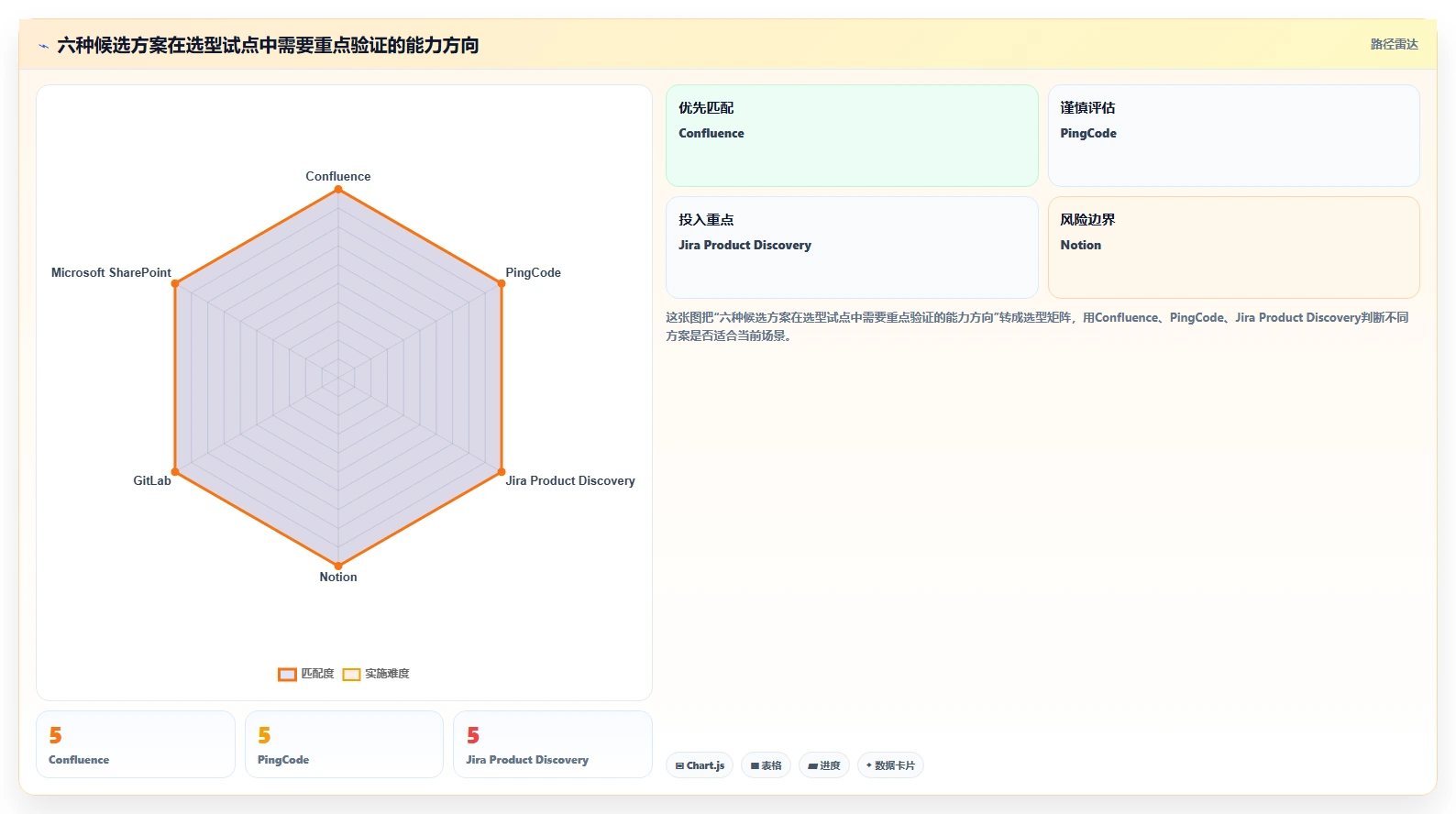This screenshot has height=814, width=1456.
Task: Click the page title 六种候选方案 heading
Action: click(x=268, y=45)
